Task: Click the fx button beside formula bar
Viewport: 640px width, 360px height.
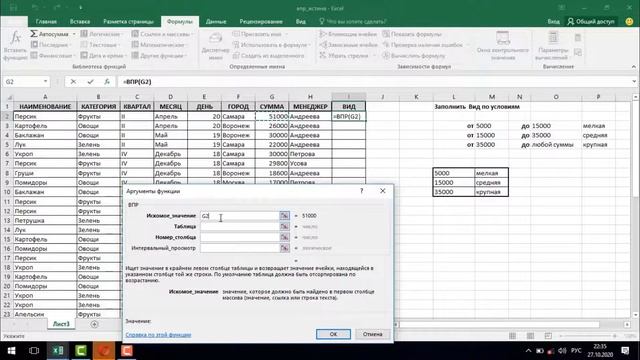Action: click(x=107, y=82)
